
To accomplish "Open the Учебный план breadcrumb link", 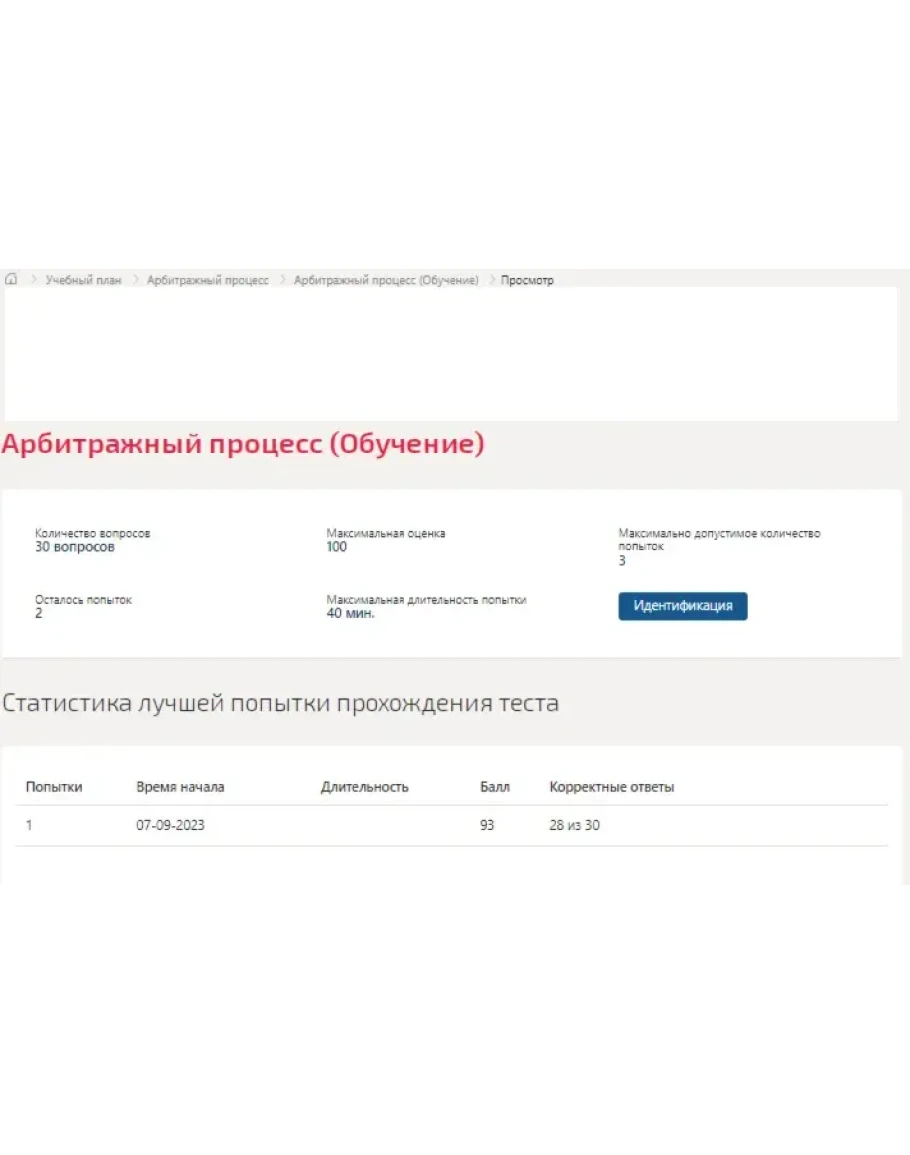I will tap(83, 280).
